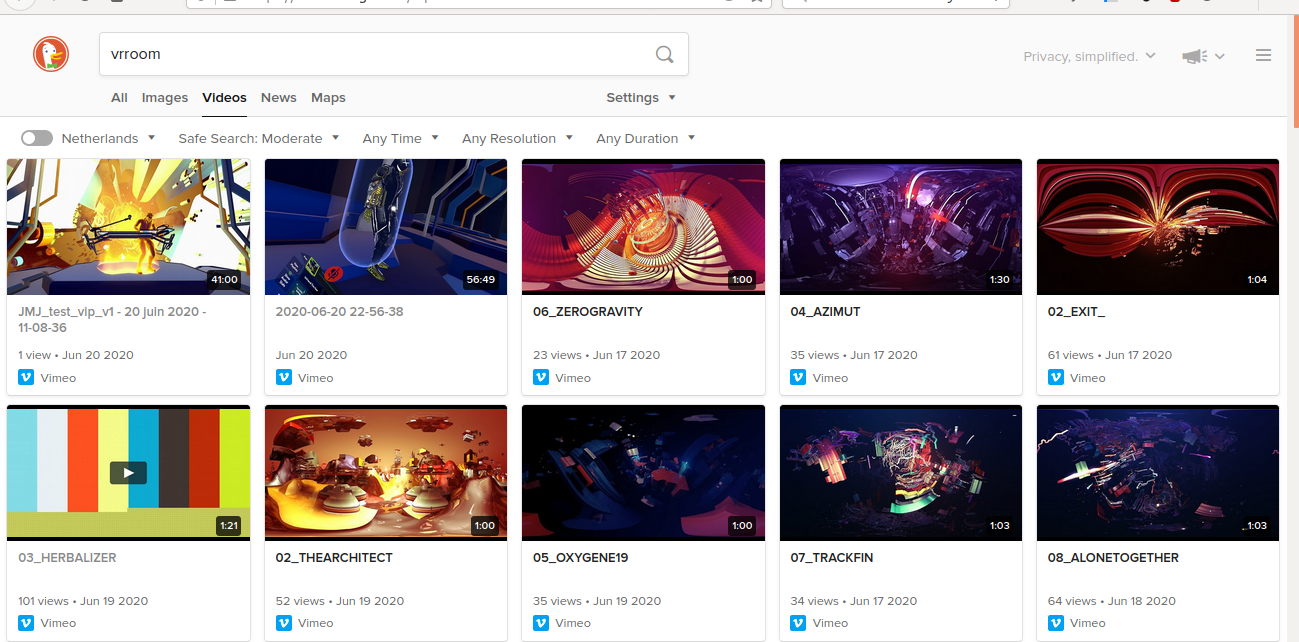Click the 06_ZEROGRAVITY video thumbnail
Viewport: 1299px width, 642px height.
point(643,227)
